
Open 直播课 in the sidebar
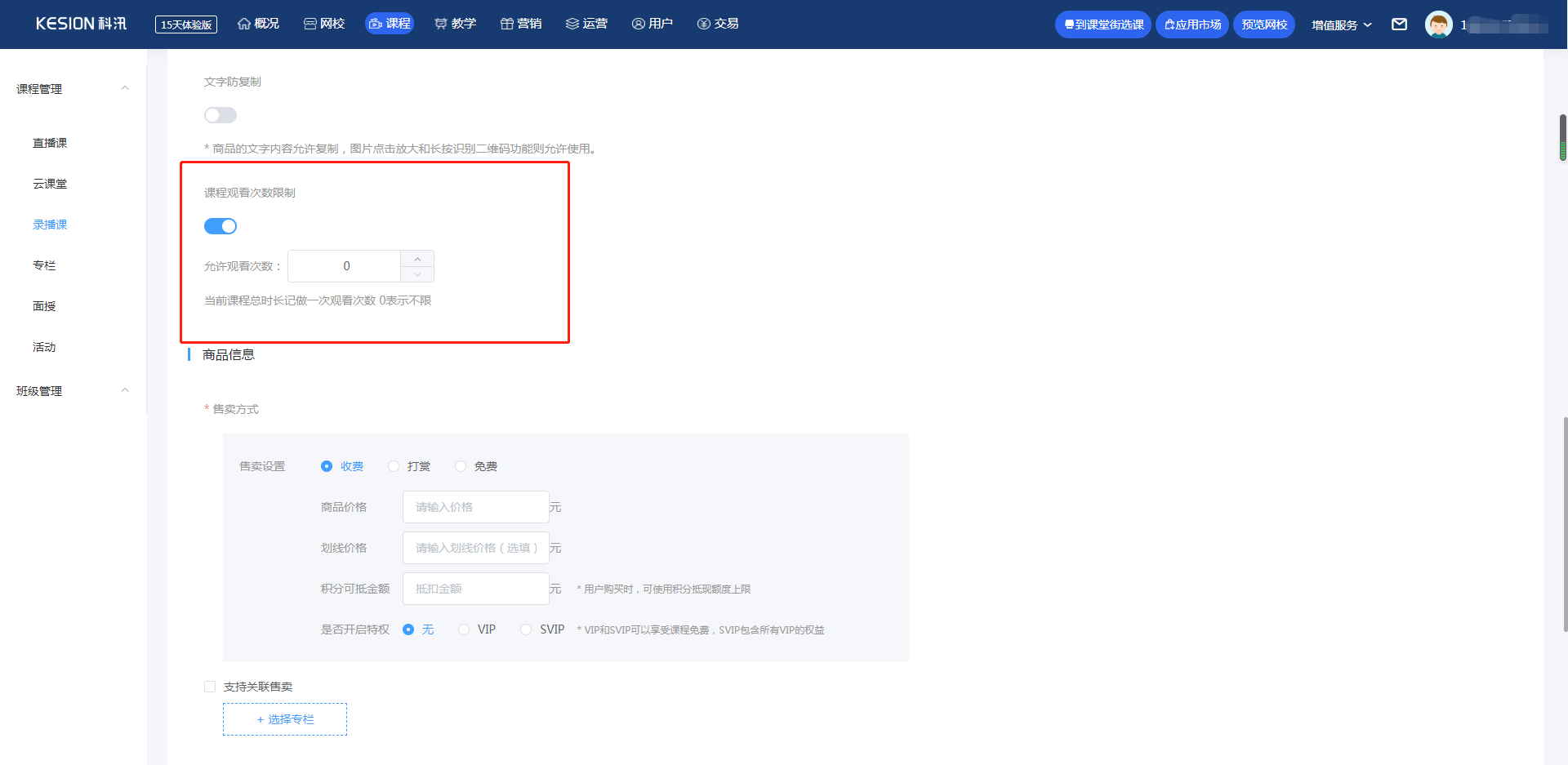(50, 143)
